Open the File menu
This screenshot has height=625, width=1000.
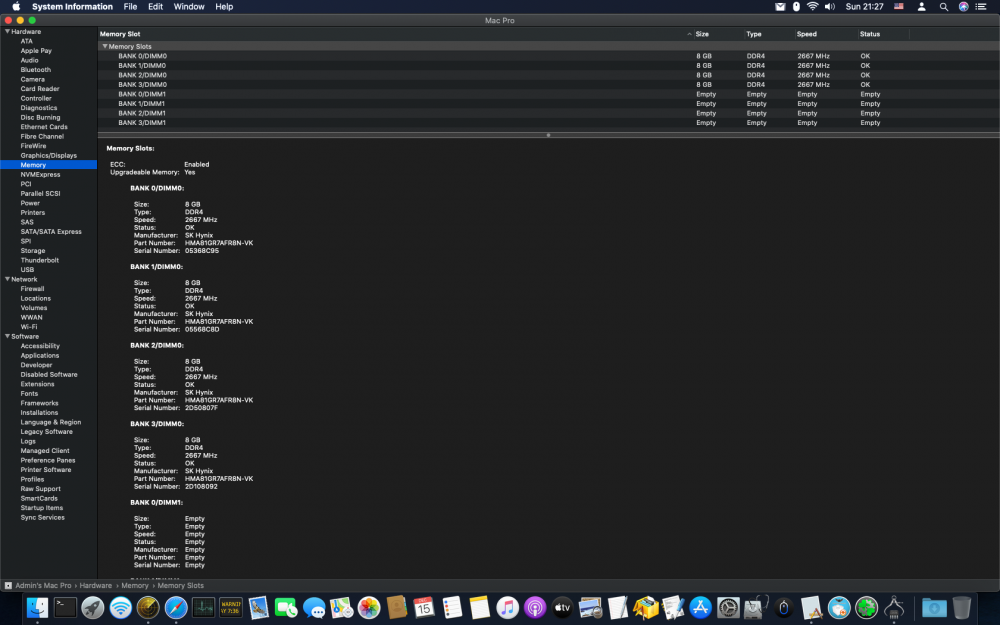[130, 6]
